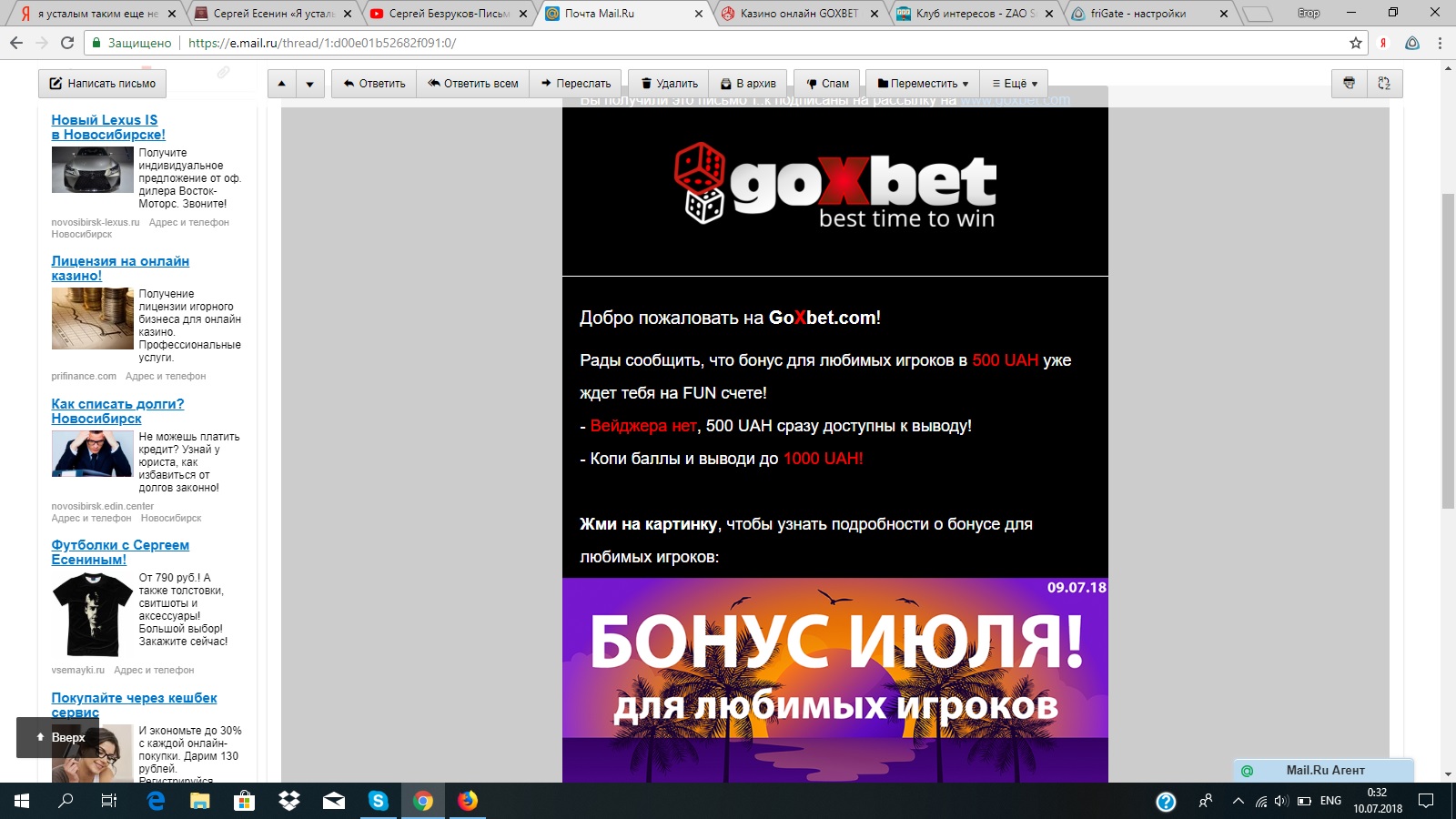Click the goXbet logo in email

(x=835, y=185)
